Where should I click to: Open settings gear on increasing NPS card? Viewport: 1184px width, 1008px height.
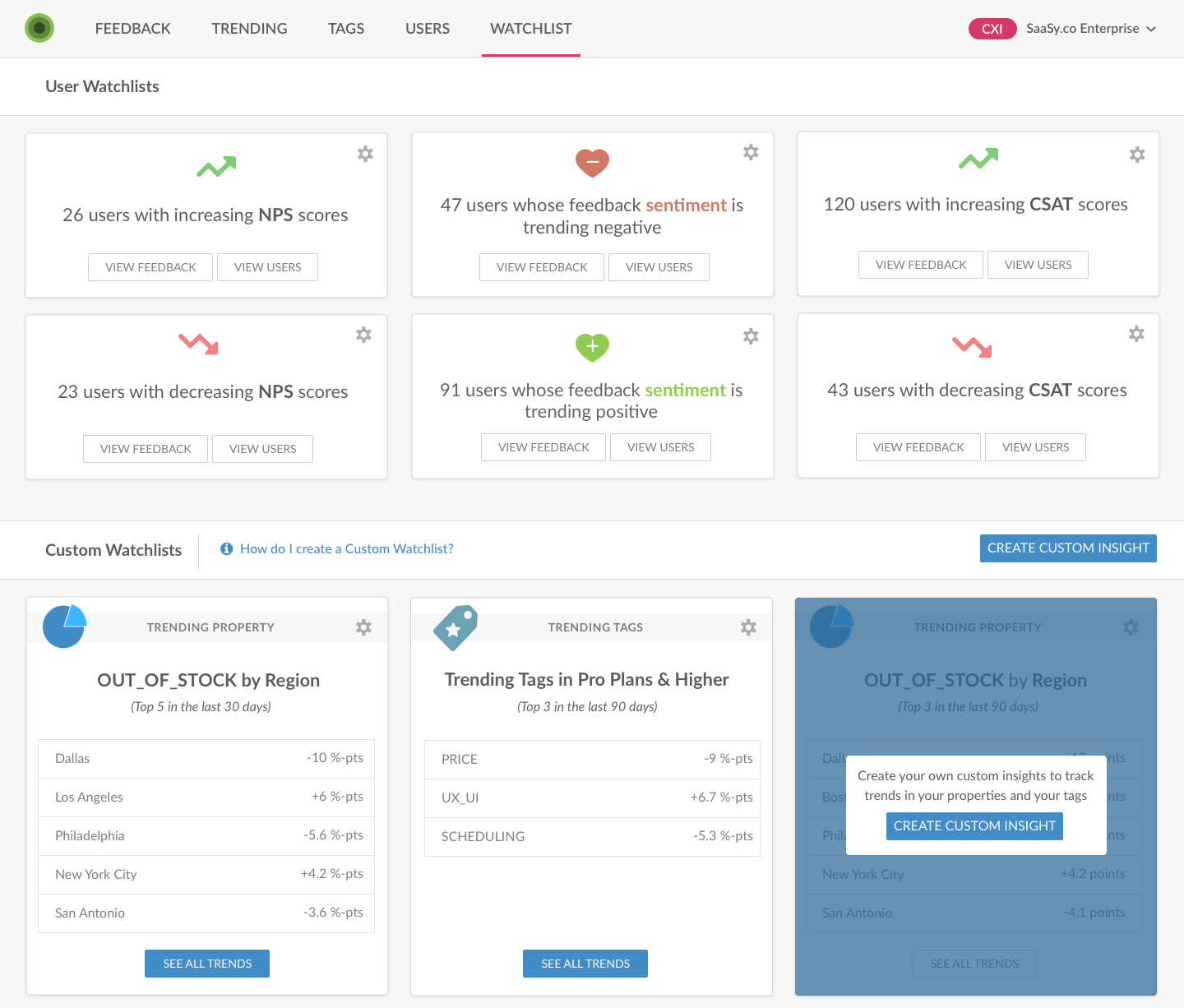(x=365, y=154)
